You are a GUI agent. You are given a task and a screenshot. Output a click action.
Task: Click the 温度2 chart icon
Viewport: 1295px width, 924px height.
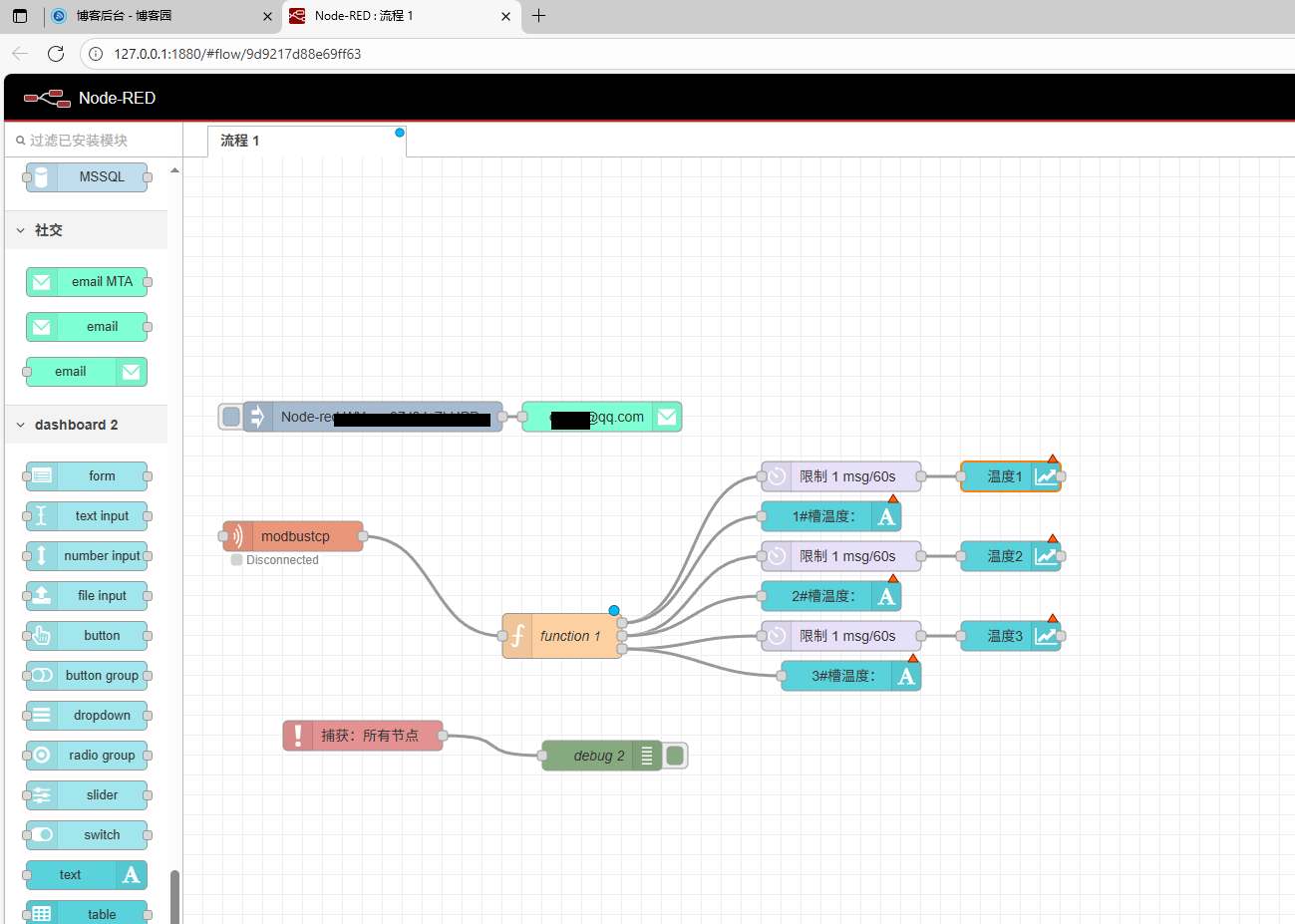pos(1046,556)
